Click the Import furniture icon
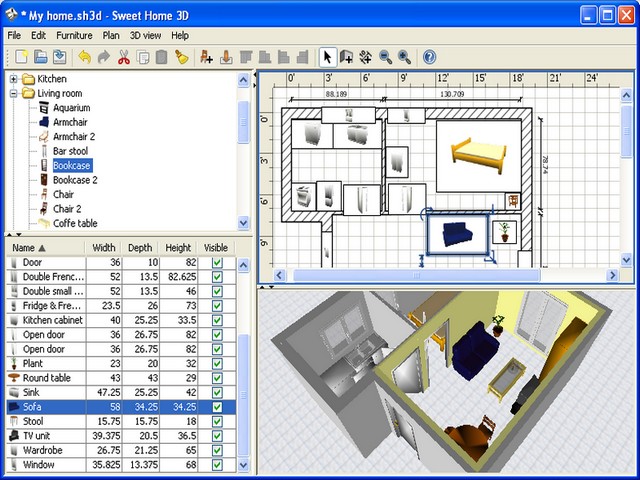The height and width of the screenshot is (480, 640). pos(226,57)
